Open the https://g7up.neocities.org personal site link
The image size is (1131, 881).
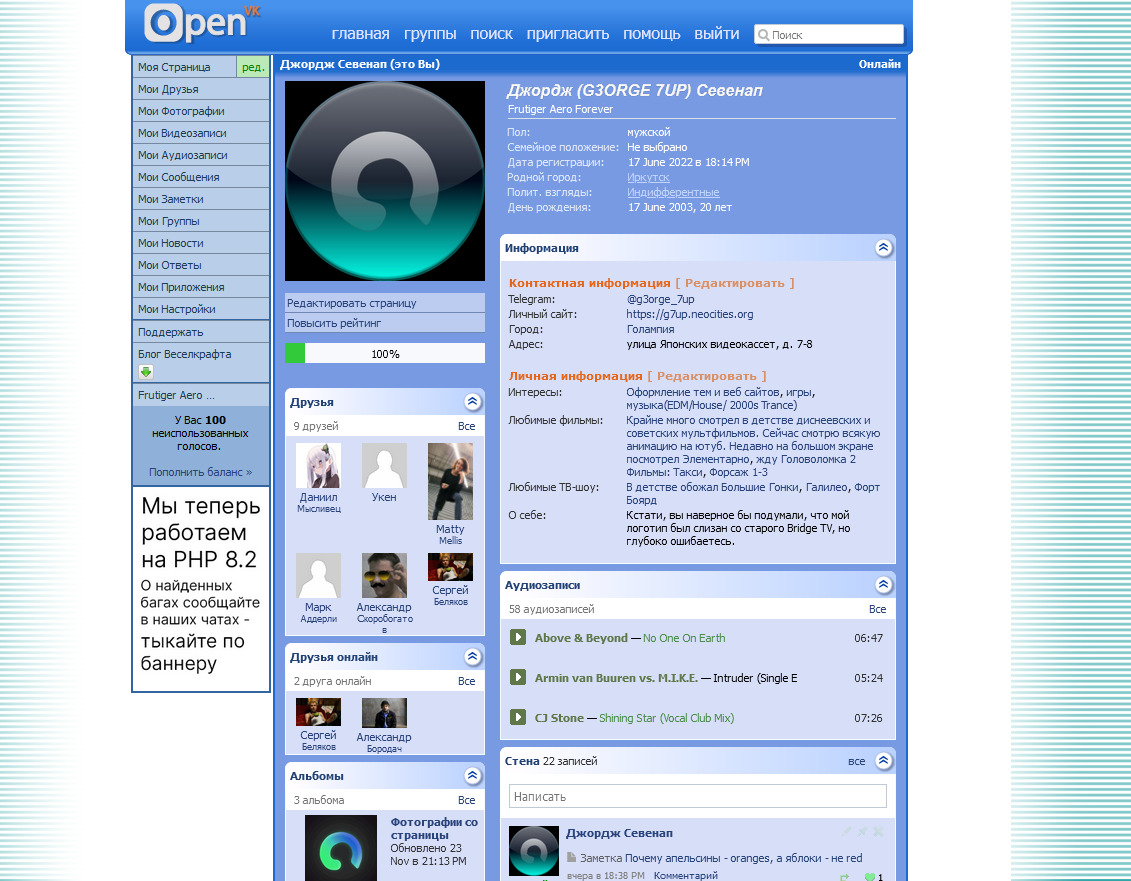click(x=690, y=315)
